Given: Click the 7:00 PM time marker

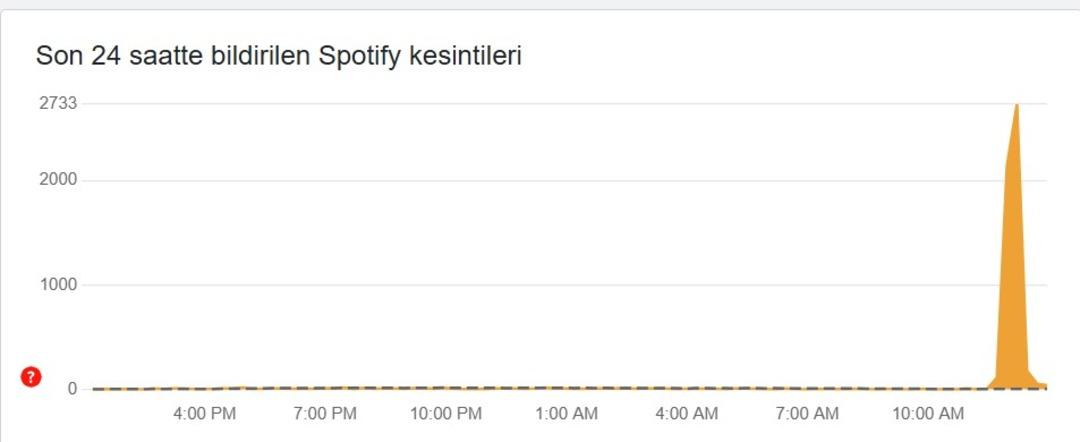Looking at the screenshot, I should (324, 414).
